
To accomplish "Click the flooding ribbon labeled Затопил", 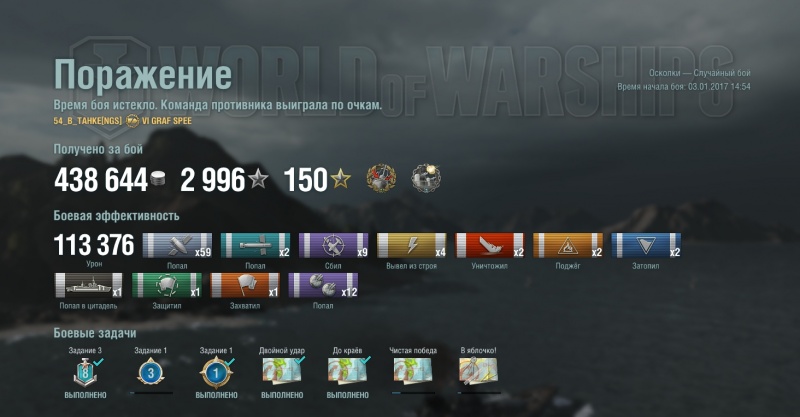I will [646, 246].
